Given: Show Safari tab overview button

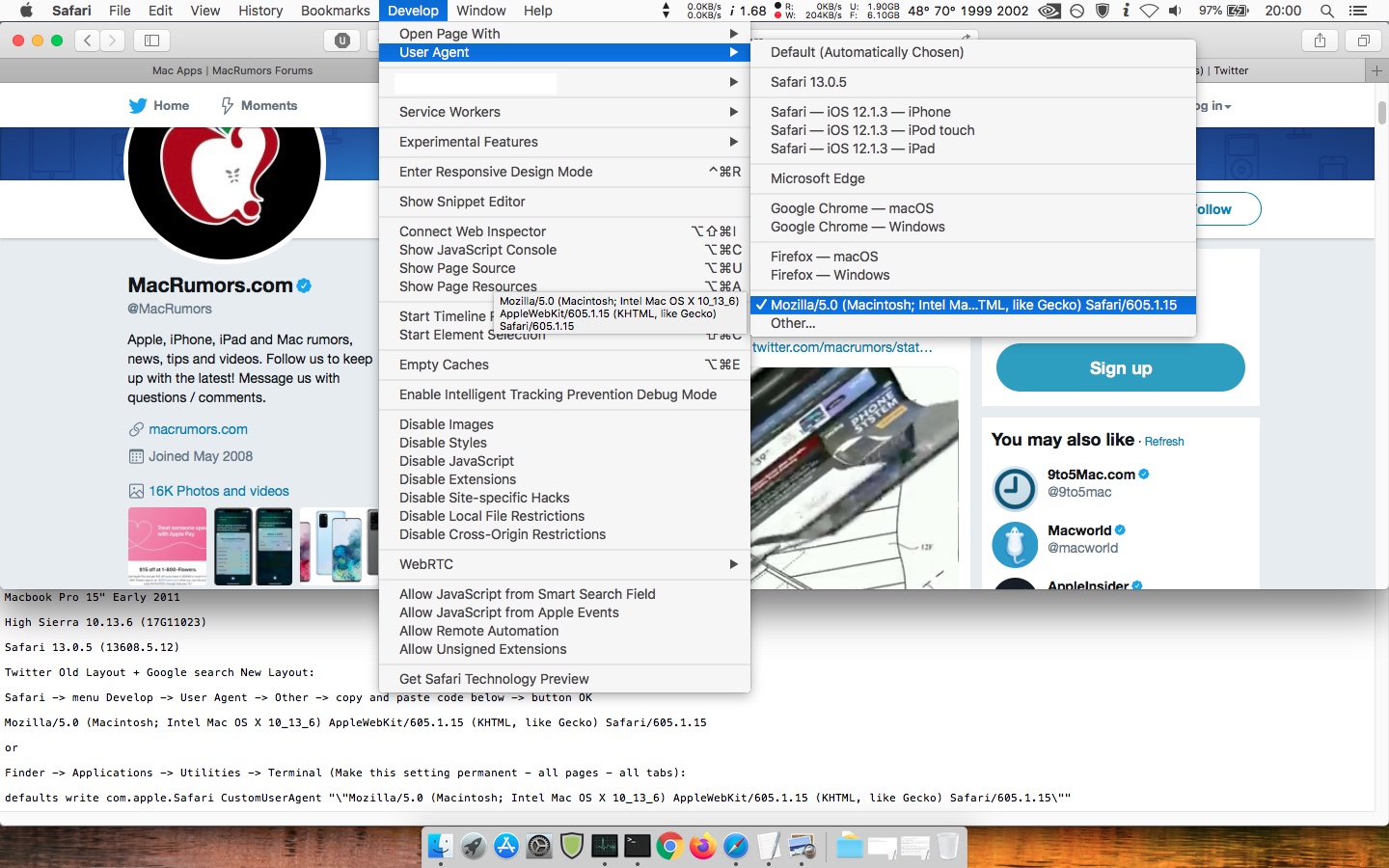Looking at the screenshot, I should (1364, 41).
